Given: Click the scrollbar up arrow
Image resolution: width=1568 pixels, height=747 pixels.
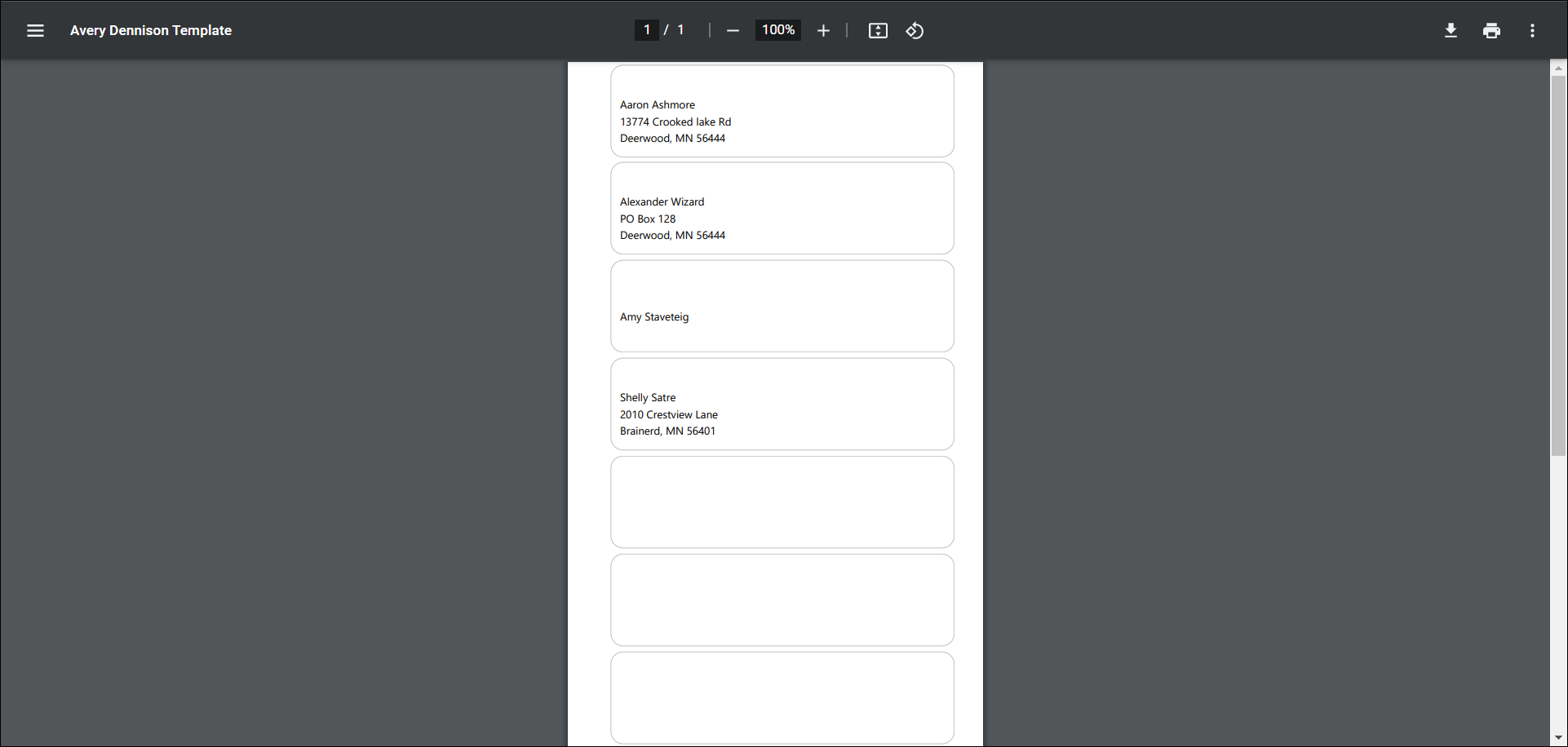Looking at the screenshot, I should tap(1558, 67).
